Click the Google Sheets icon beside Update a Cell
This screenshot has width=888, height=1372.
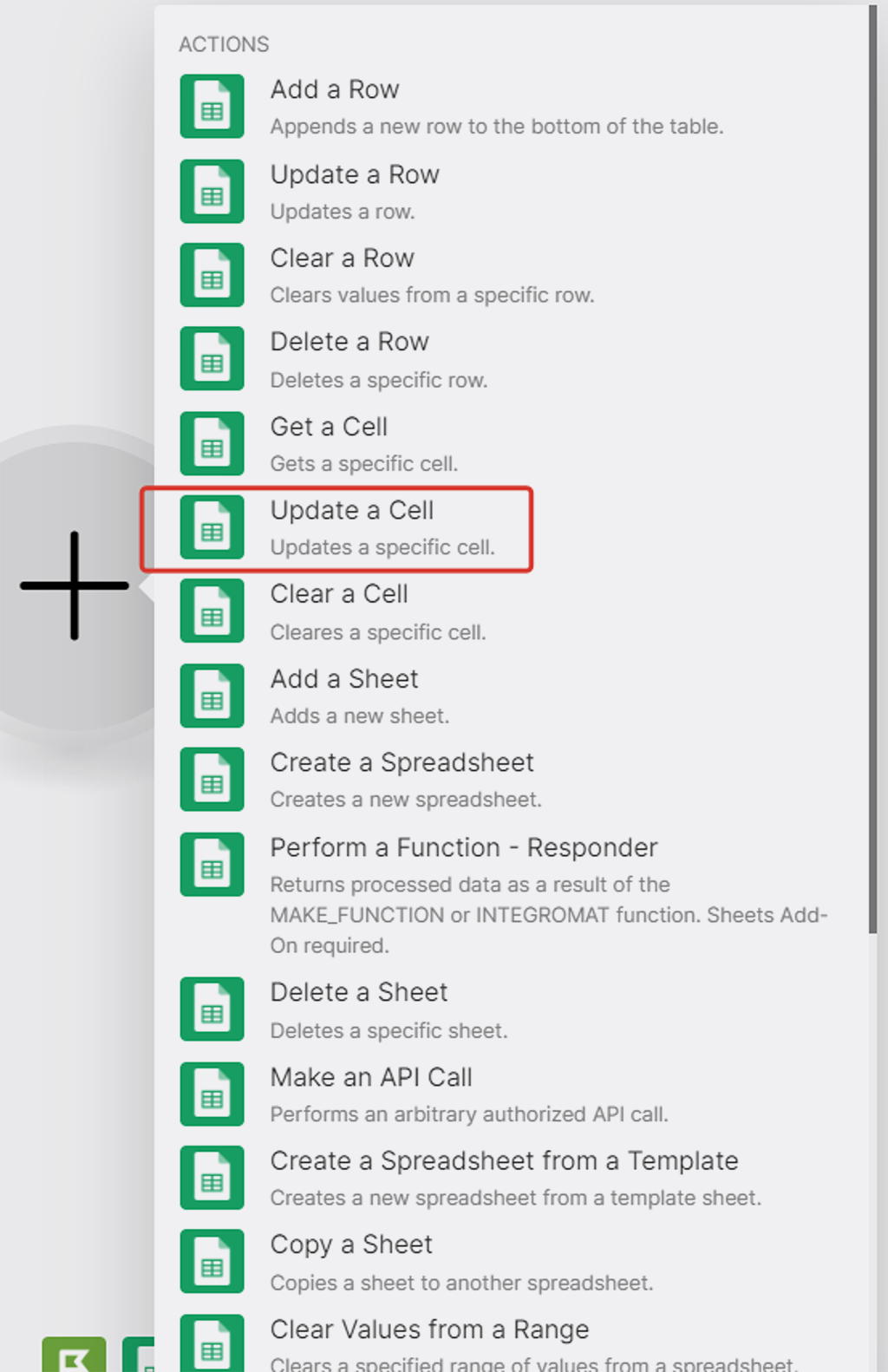(x=212, y=527)
